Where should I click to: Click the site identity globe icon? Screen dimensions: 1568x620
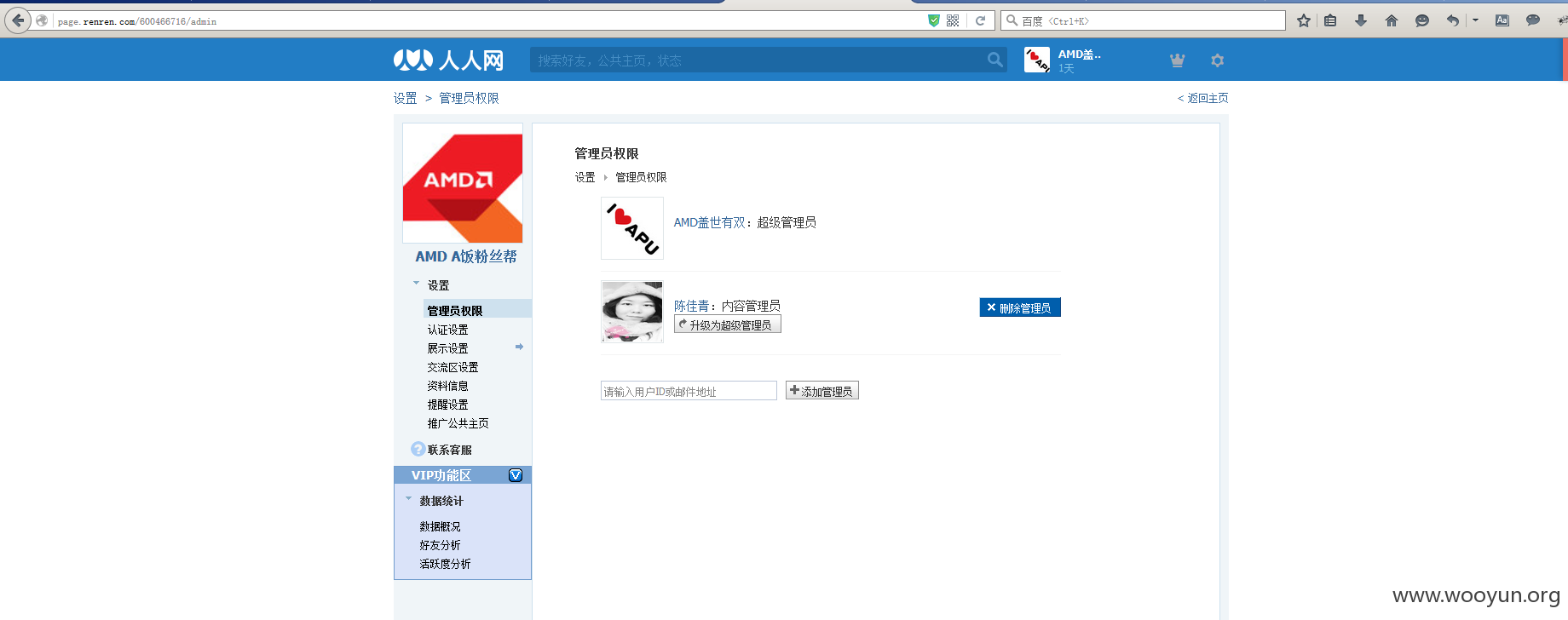(42, 20)
